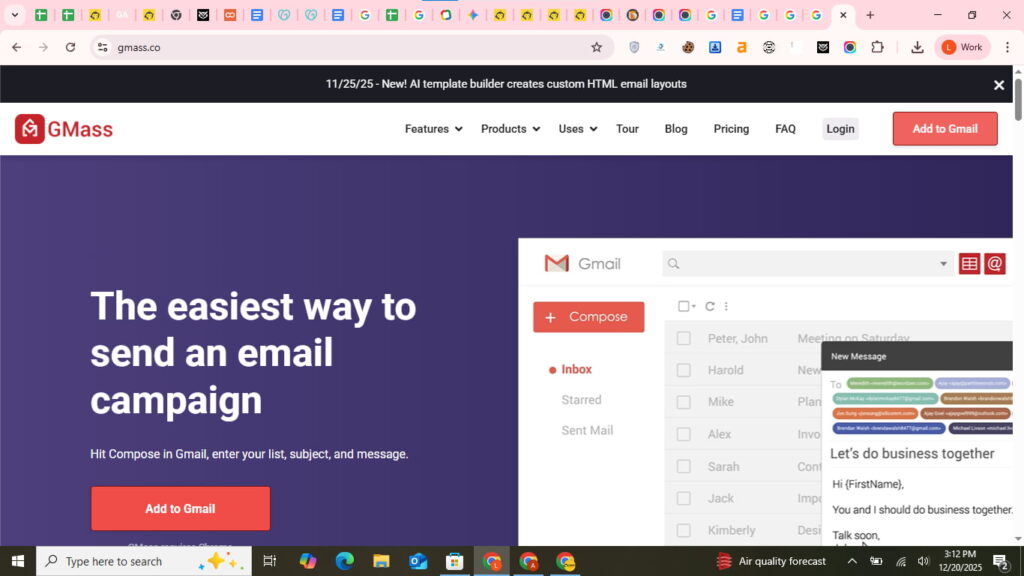The width and height of the screenshot is (1024, 576).
Task: Tick the checkbox next to Harold
Action: (684, 370)
